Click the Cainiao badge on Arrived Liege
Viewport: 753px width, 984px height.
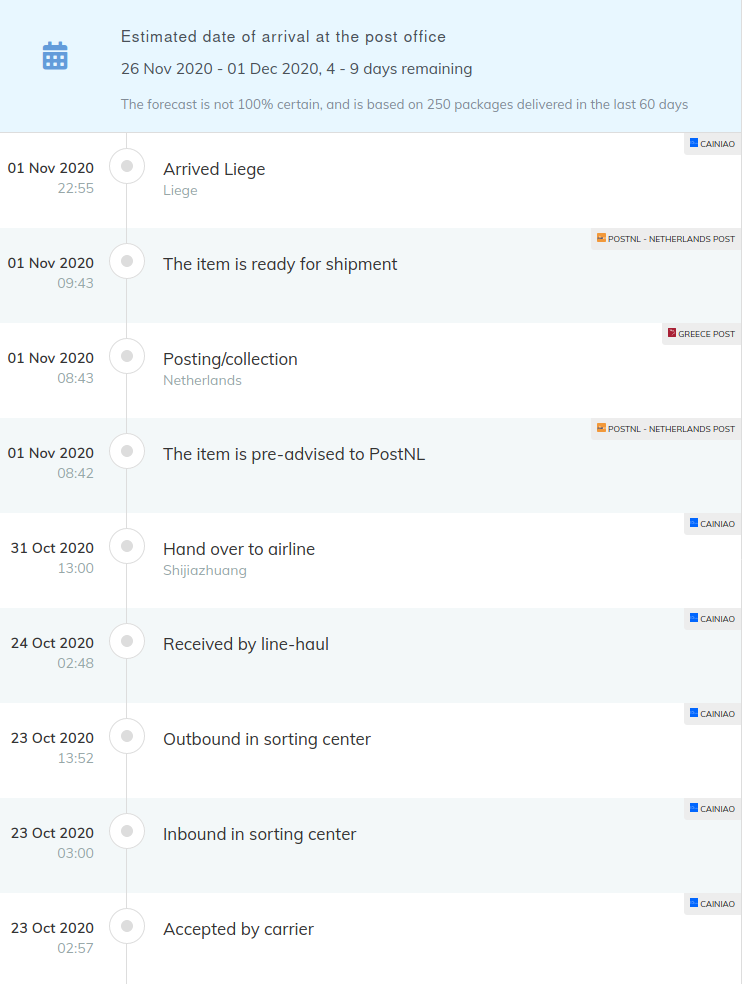coord(712,144)
